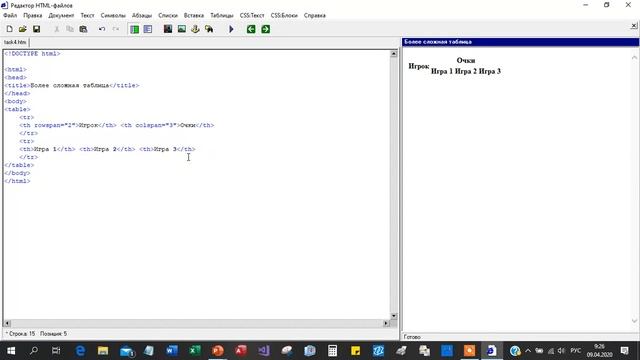Open the Правка menu

coord(33,15)
